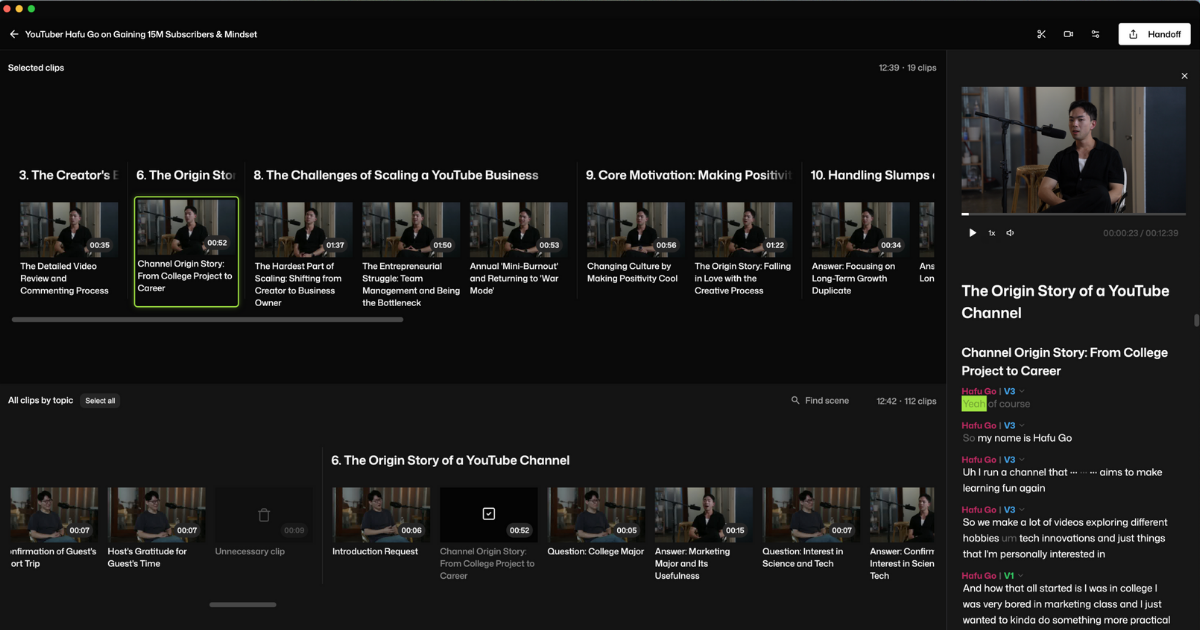Dismiss the right panel with the X button
The image size is (1200, 630).
pyautogui.click(x=1184, y=75)
